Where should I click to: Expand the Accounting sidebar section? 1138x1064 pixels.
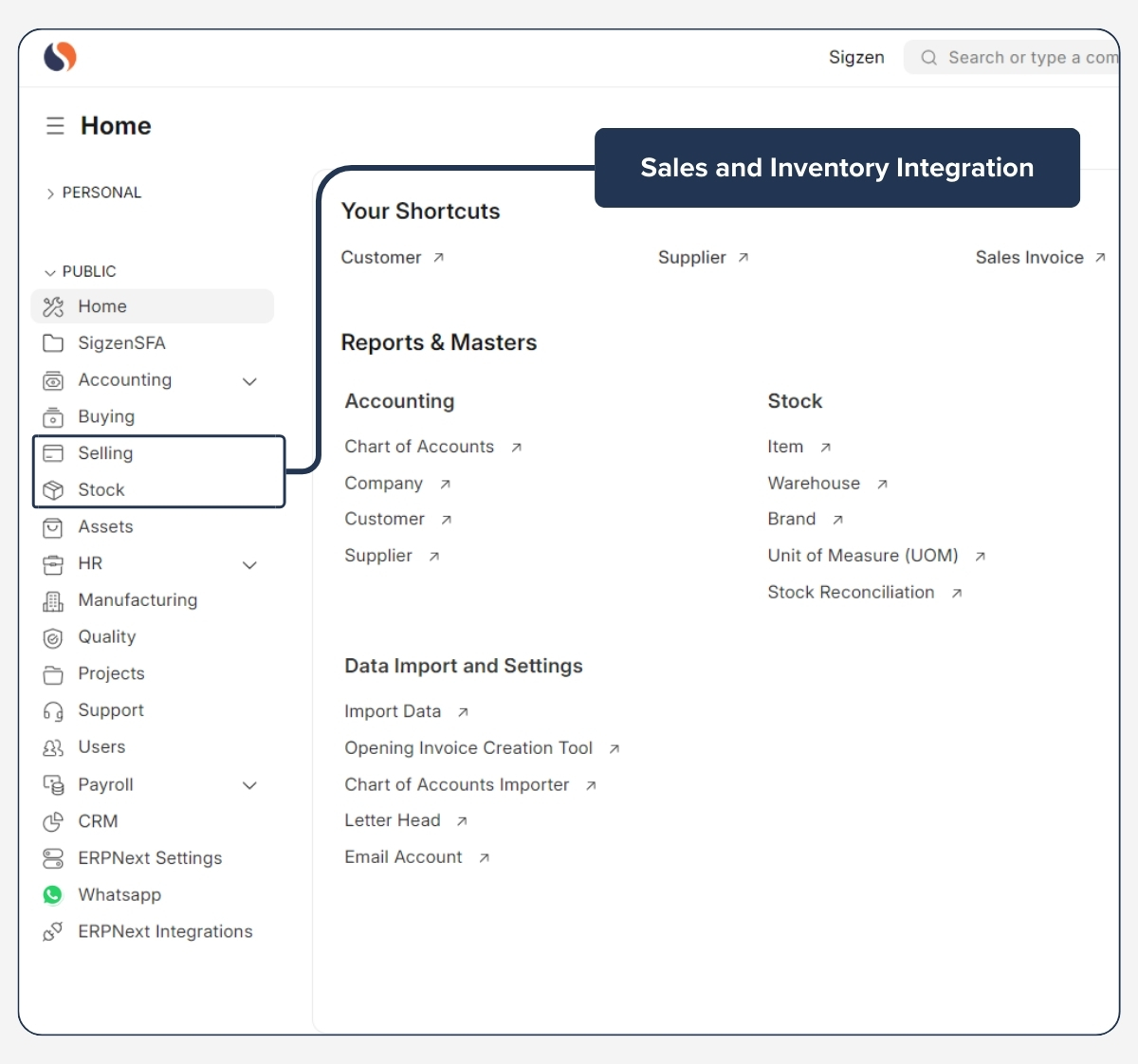[249, 380]
